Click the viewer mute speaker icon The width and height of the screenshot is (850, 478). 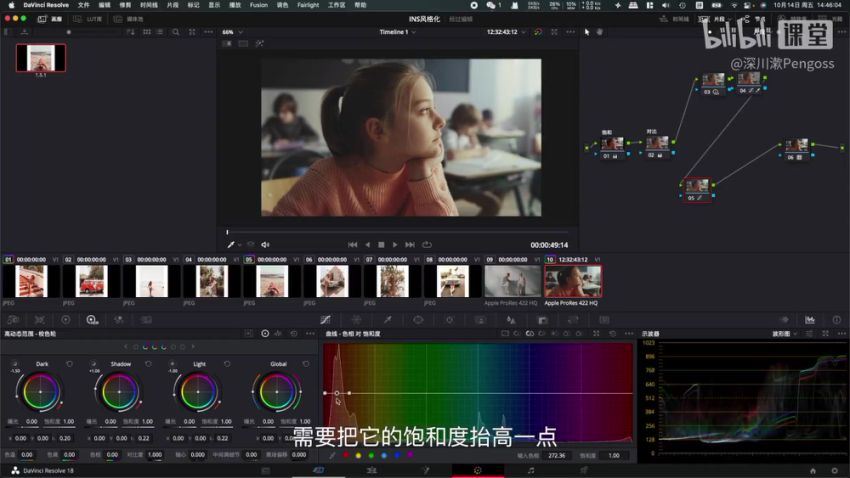[x=265, y=244]
